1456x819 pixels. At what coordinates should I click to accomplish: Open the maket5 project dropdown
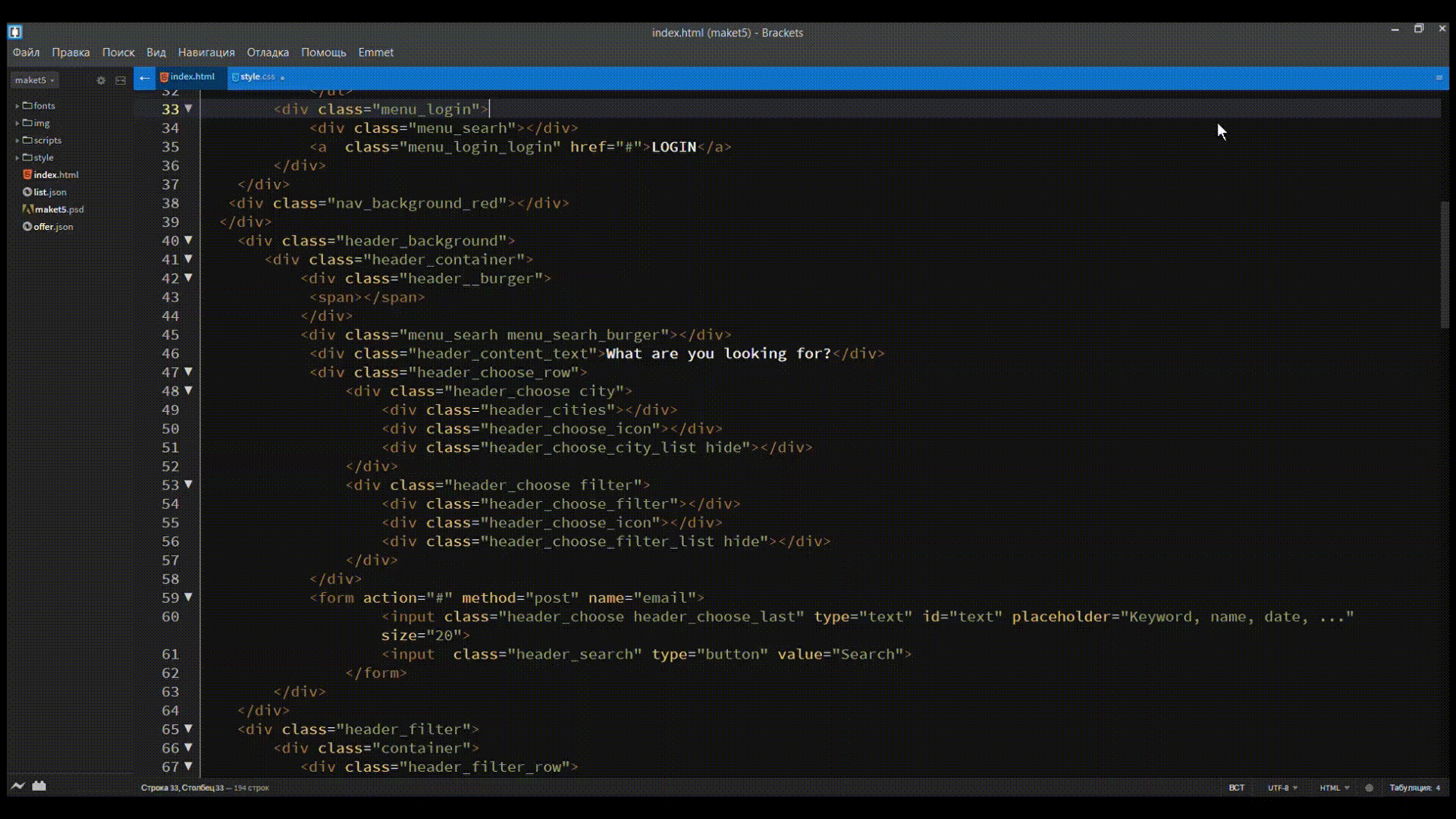click(x=34, y=80)
